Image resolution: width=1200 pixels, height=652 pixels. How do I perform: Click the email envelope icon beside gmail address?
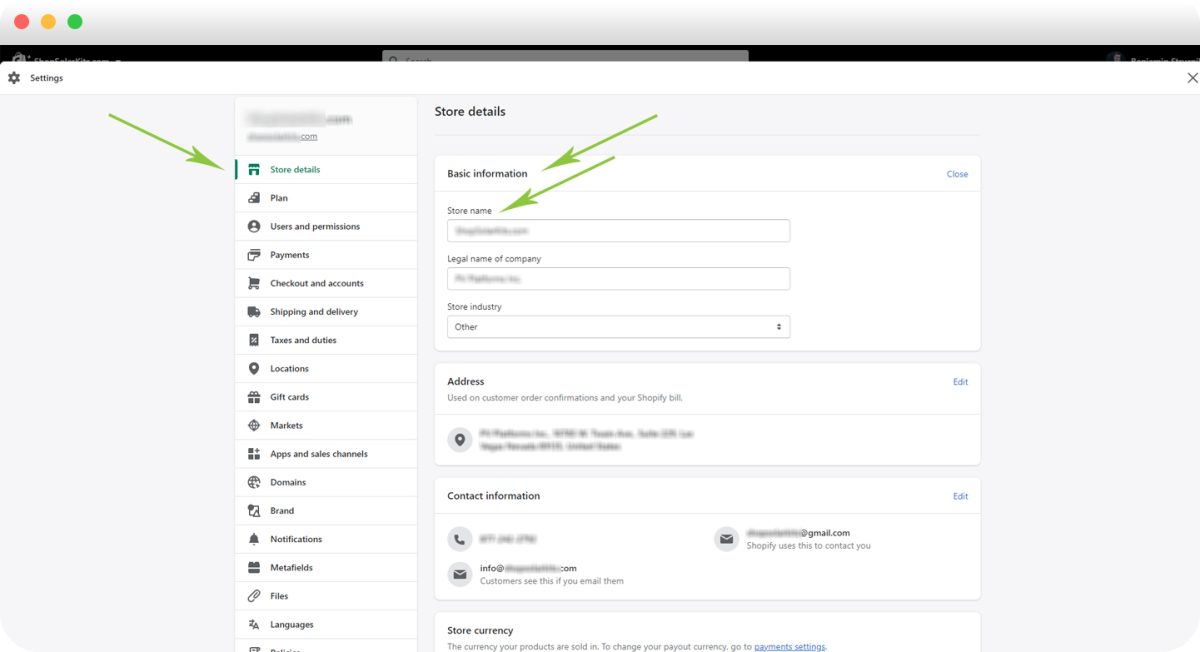726,538
